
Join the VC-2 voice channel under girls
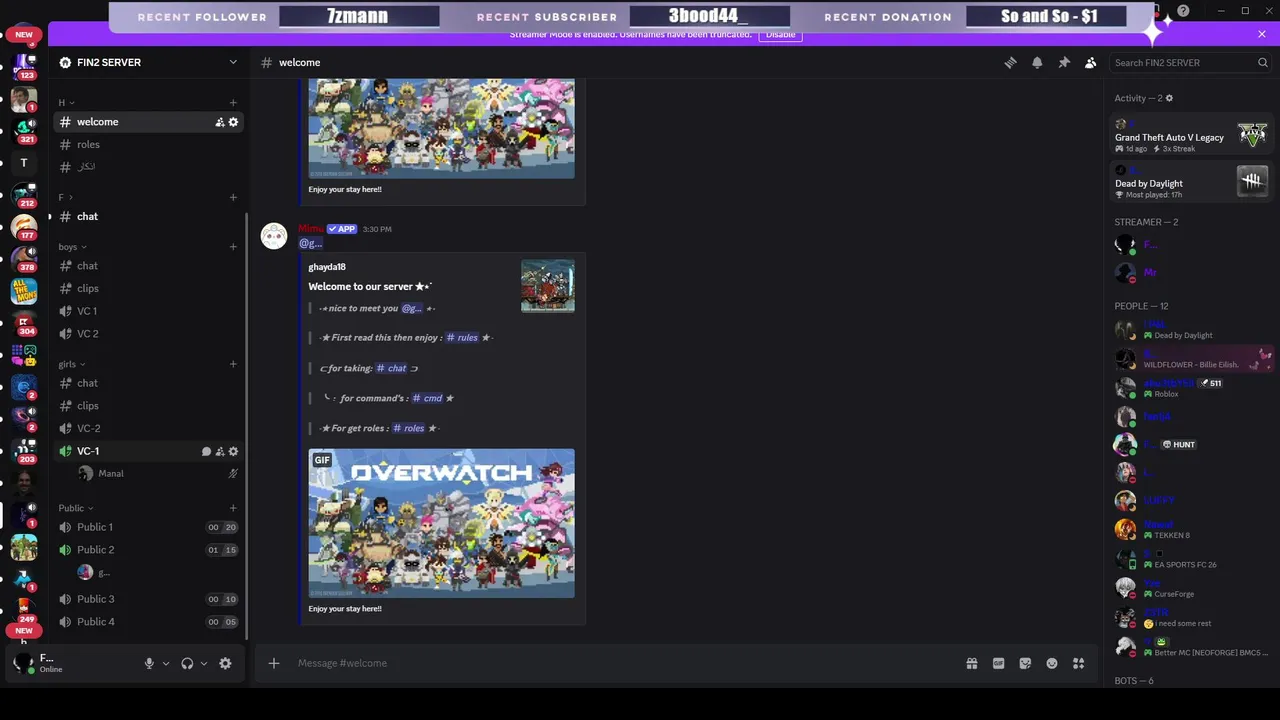pyautogui.click(x=147, y=428)
